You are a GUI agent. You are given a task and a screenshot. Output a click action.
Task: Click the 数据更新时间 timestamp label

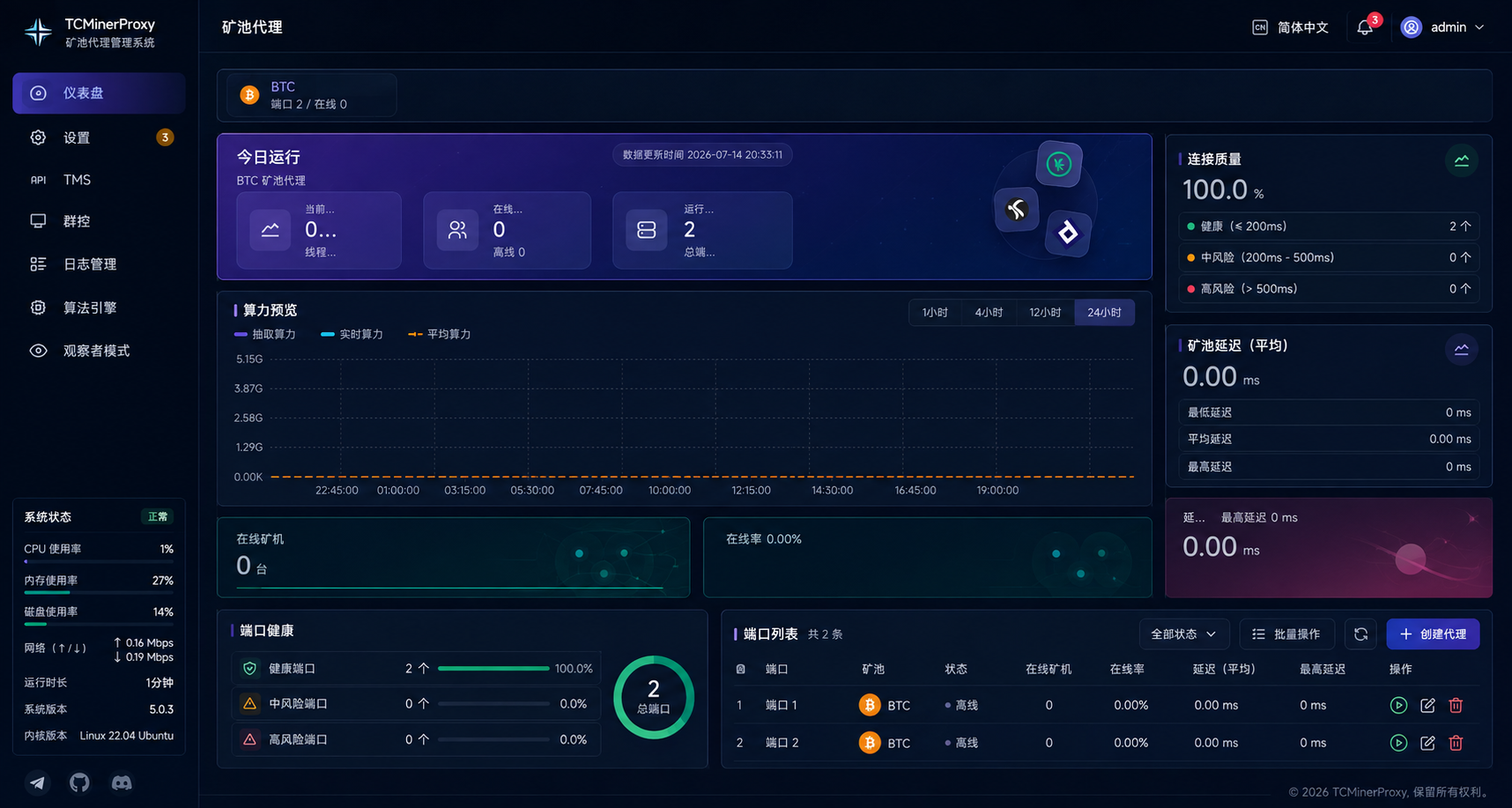tap(702, 155)
